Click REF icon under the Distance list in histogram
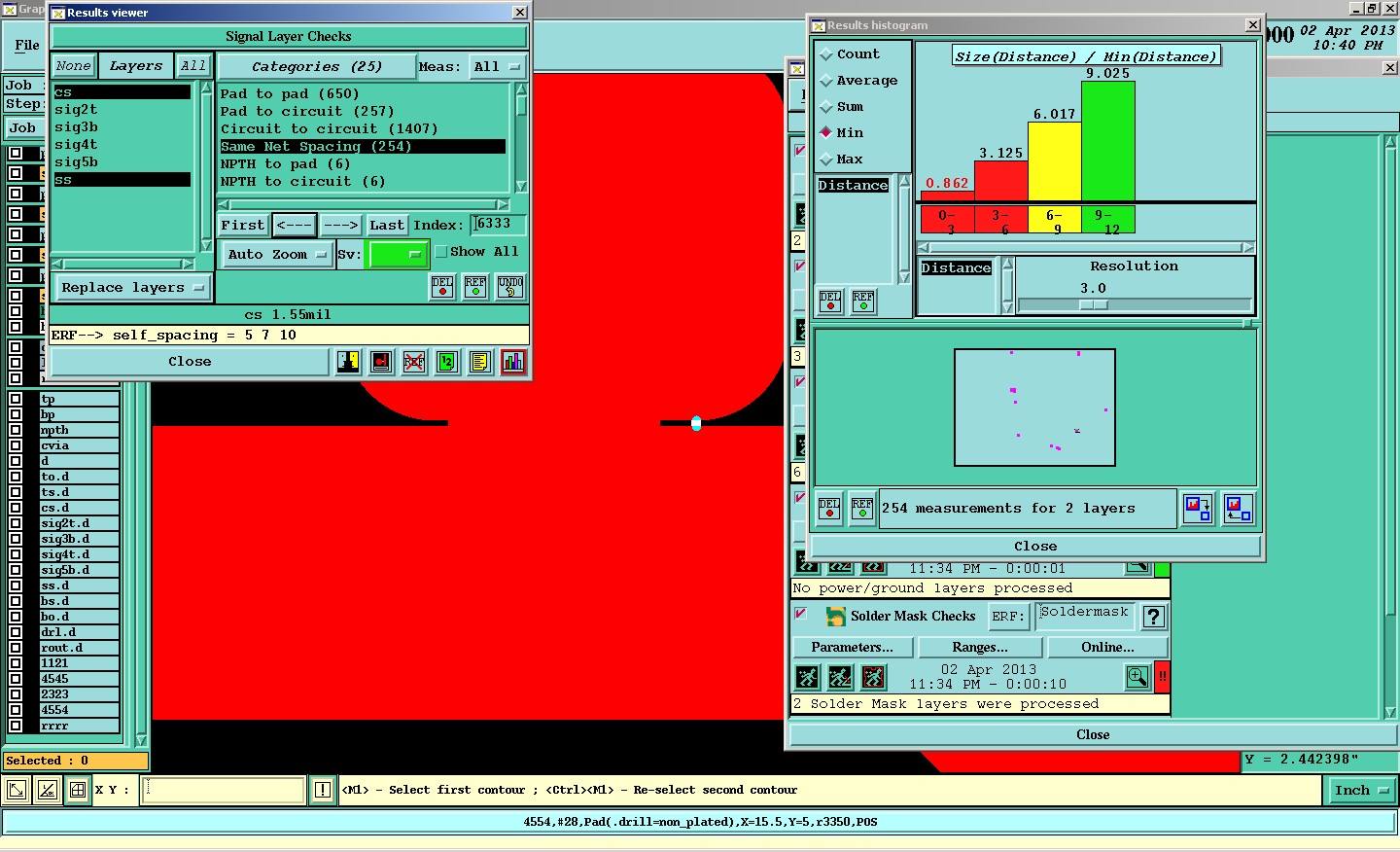Screen dimensions: 1400x852 (863, 302)
